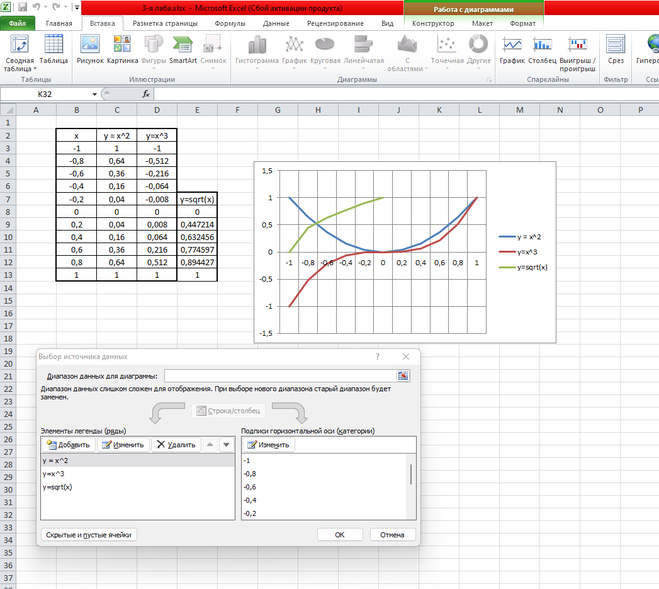
Task: Open the Формат chart tools tab
Action: [x=522, y=24]
